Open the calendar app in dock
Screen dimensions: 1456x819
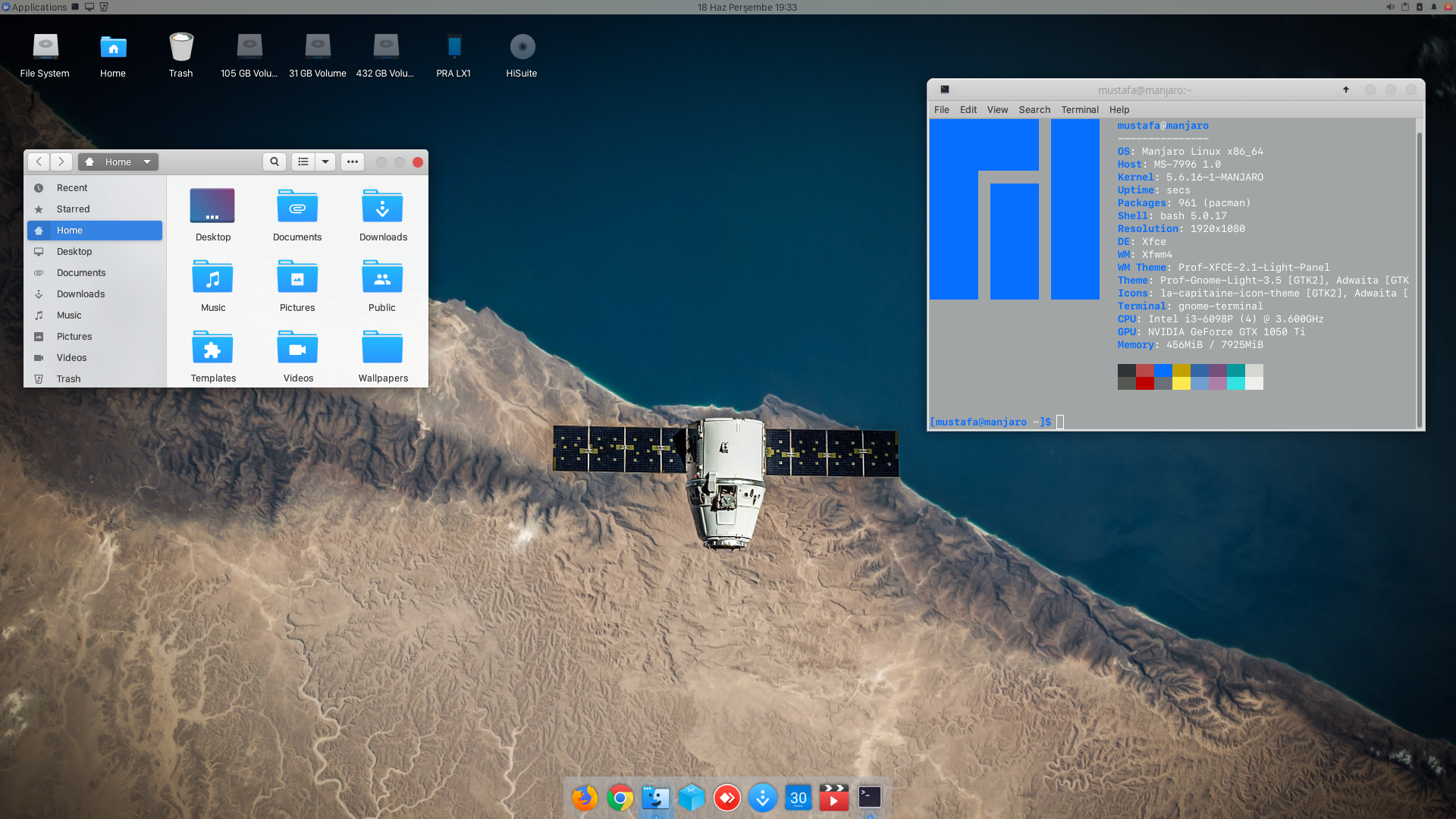798,798
